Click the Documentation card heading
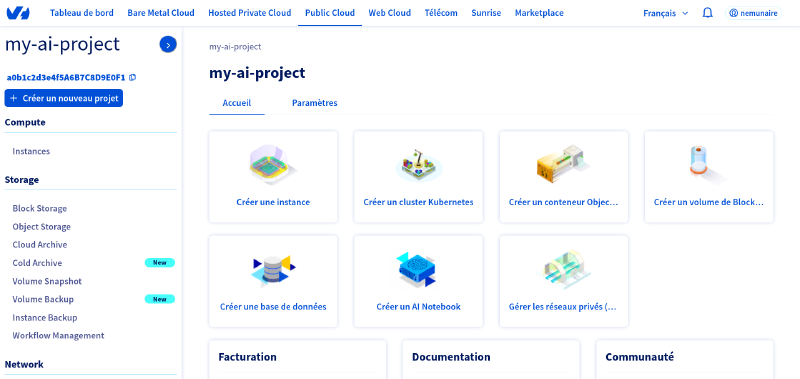The image size is (800, 379). [x=451, y=357]
